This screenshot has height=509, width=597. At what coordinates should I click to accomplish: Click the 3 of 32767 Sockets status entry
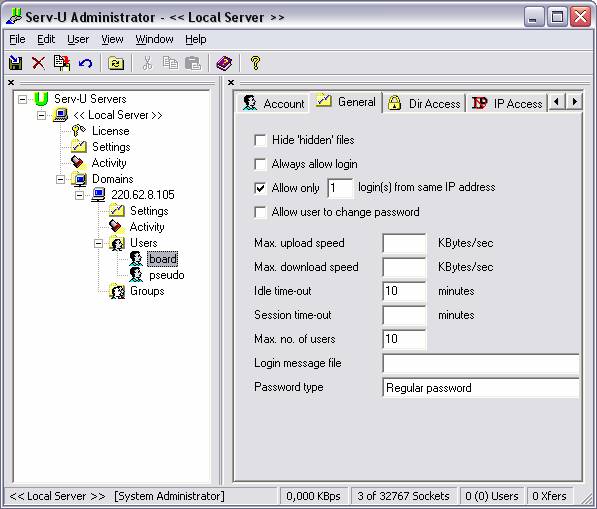(x=403, y=496)
